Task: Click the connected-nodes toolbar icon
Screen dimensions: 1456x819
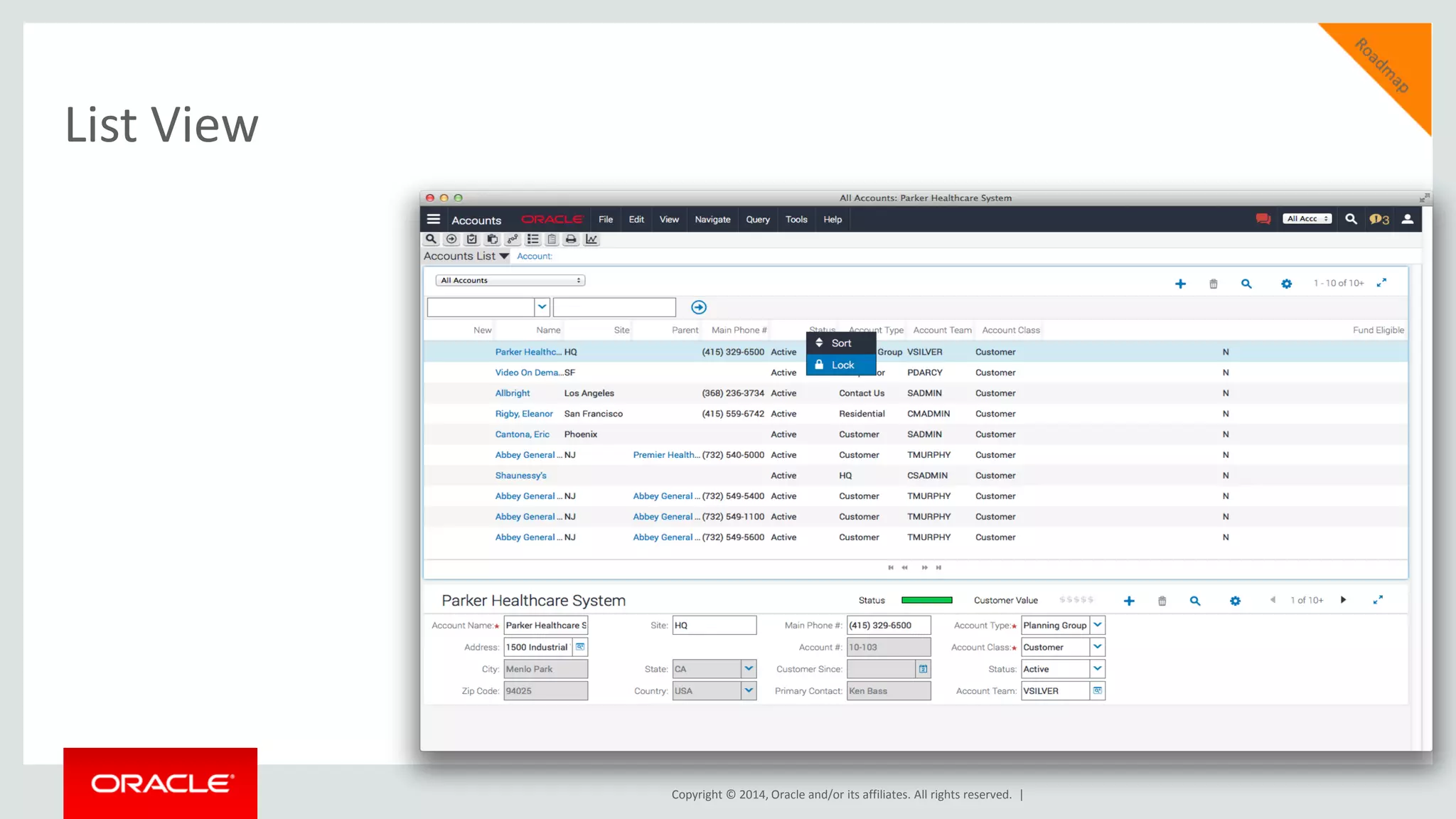Action: tap(512, 240)
